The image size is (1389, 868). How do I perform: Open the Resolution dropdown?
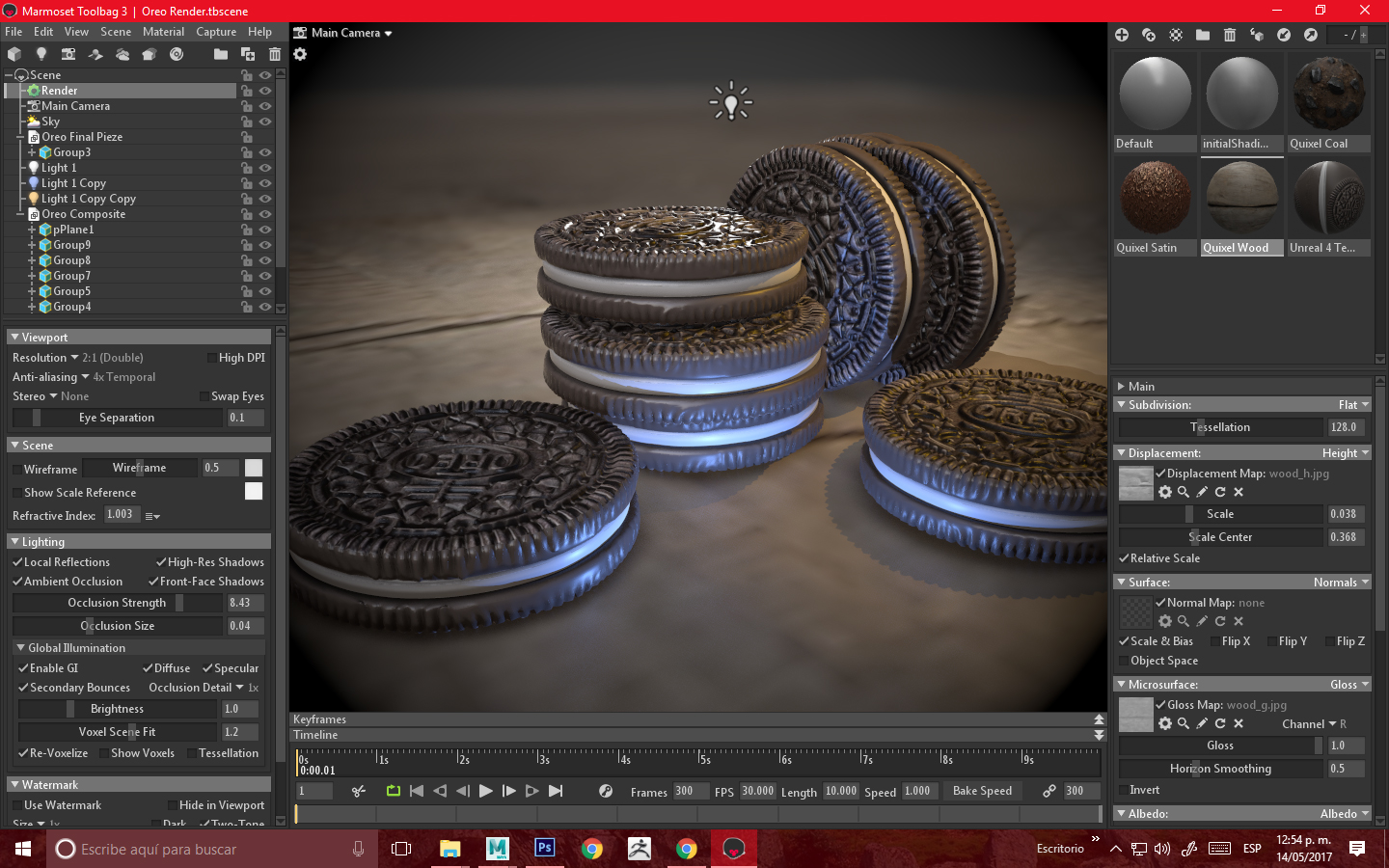[78, 358]
